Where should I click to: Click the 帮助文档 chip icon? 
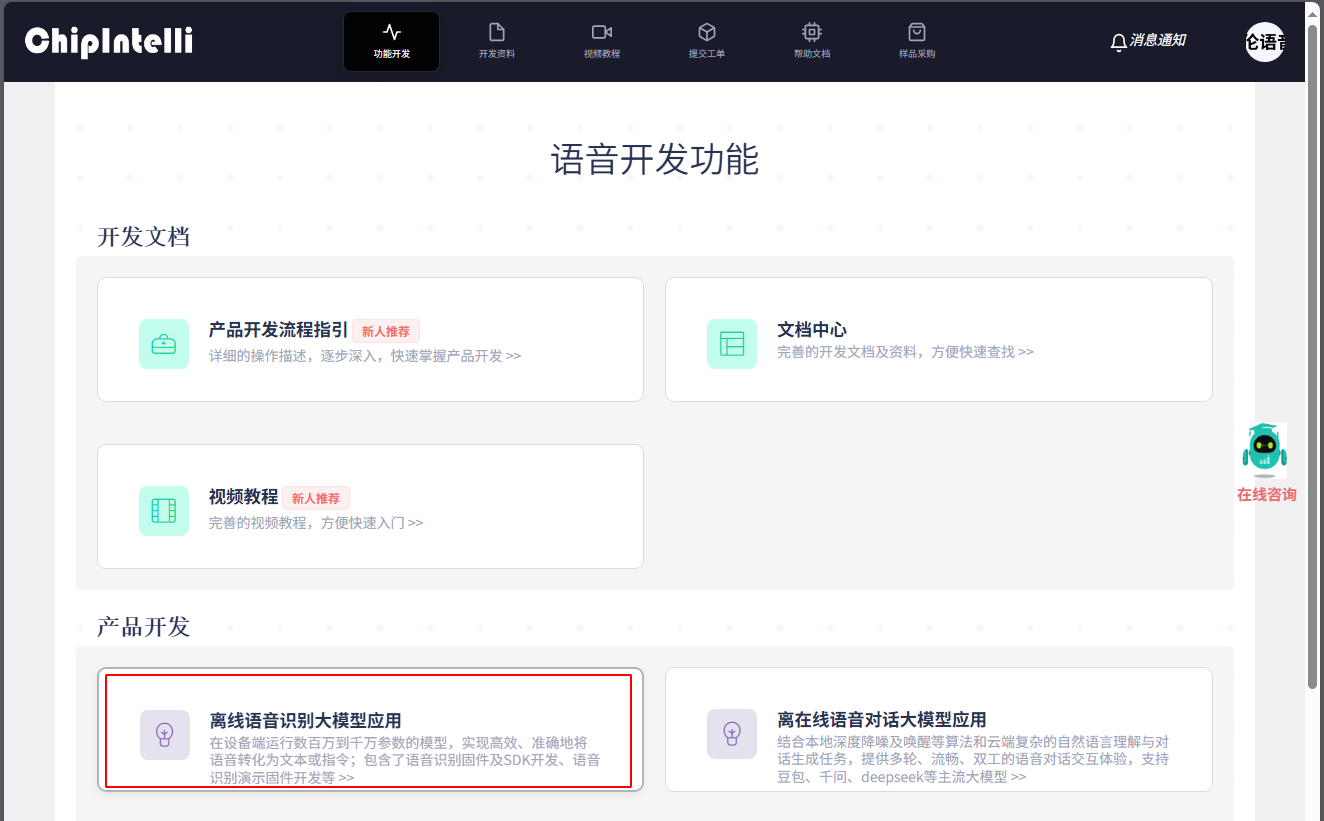[811, 32]
